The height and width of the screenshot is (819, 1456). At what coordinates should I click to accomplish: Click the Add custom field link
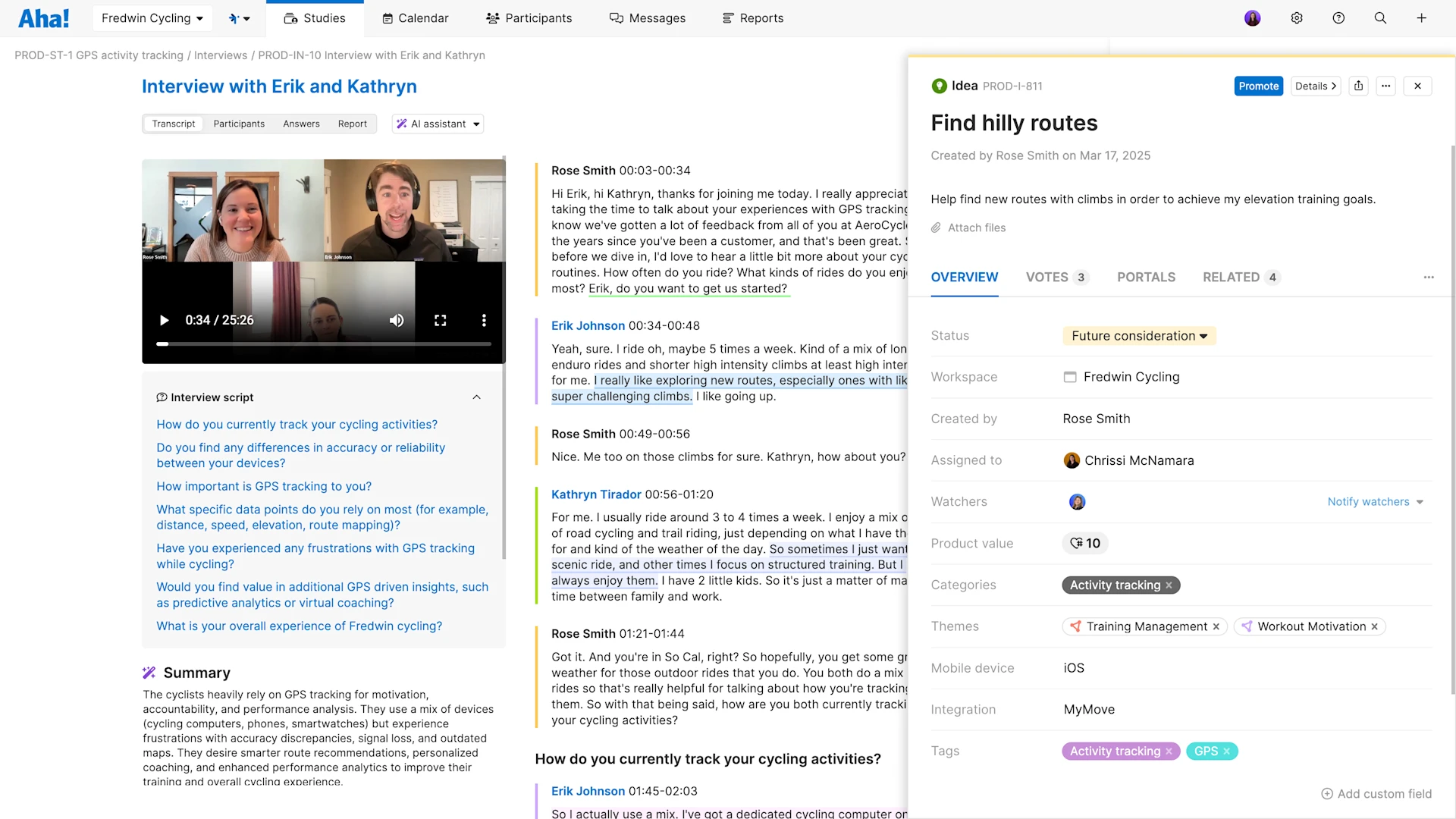pyautogui.click(x=1376, y=793)
